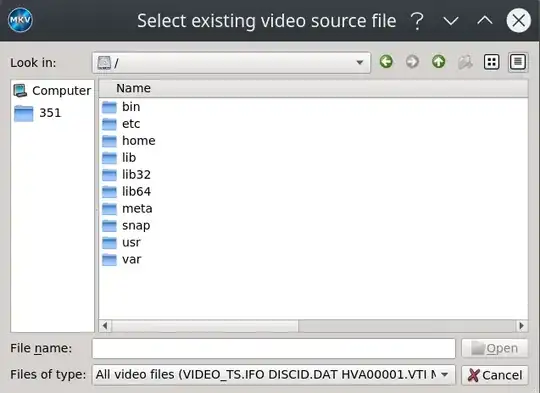Click the horizontal scrollbar thumb
Viewport: 540px width, 393px height.
point(205,325)
